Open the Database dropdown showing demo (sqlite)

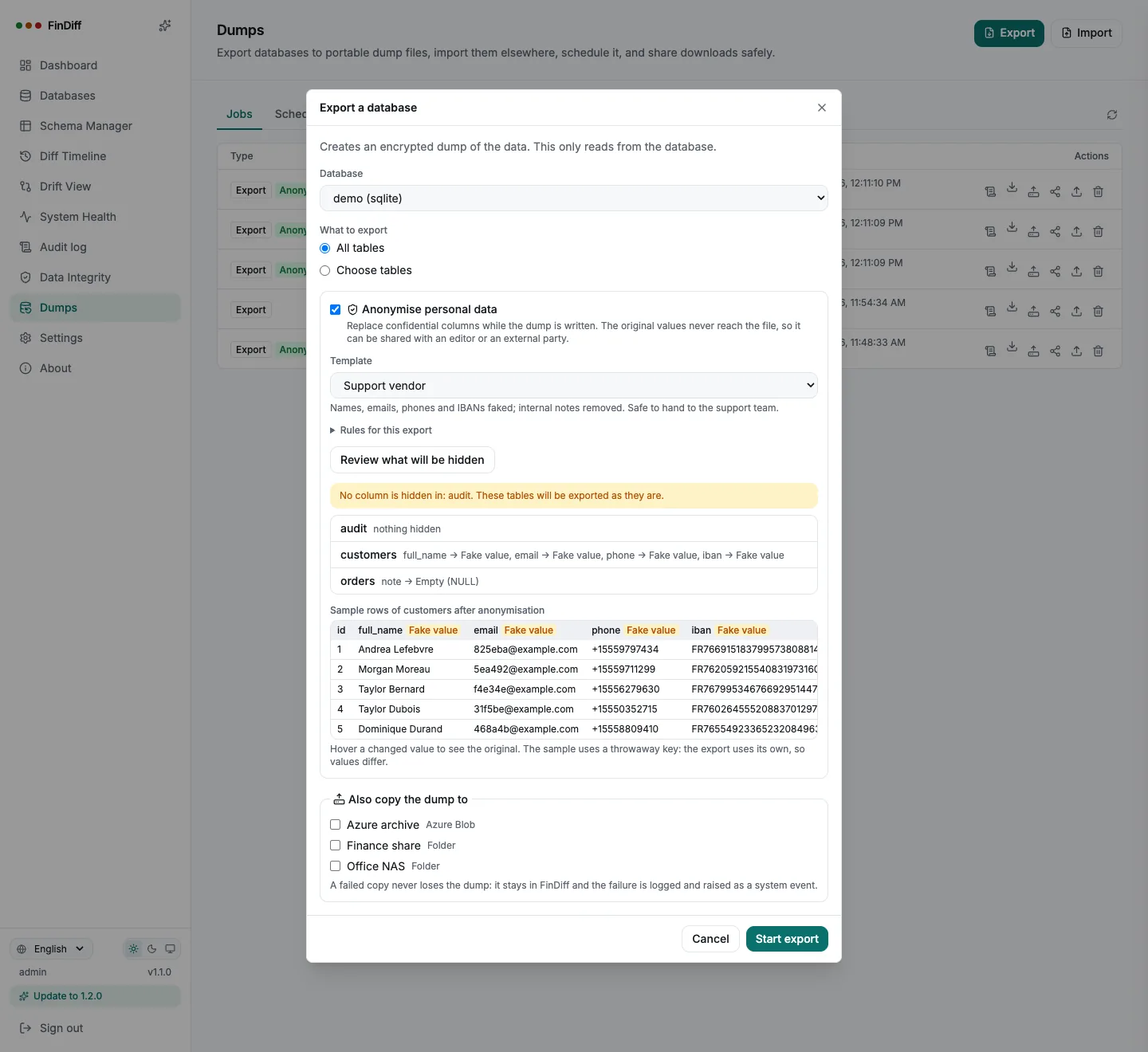pos(574,198)
